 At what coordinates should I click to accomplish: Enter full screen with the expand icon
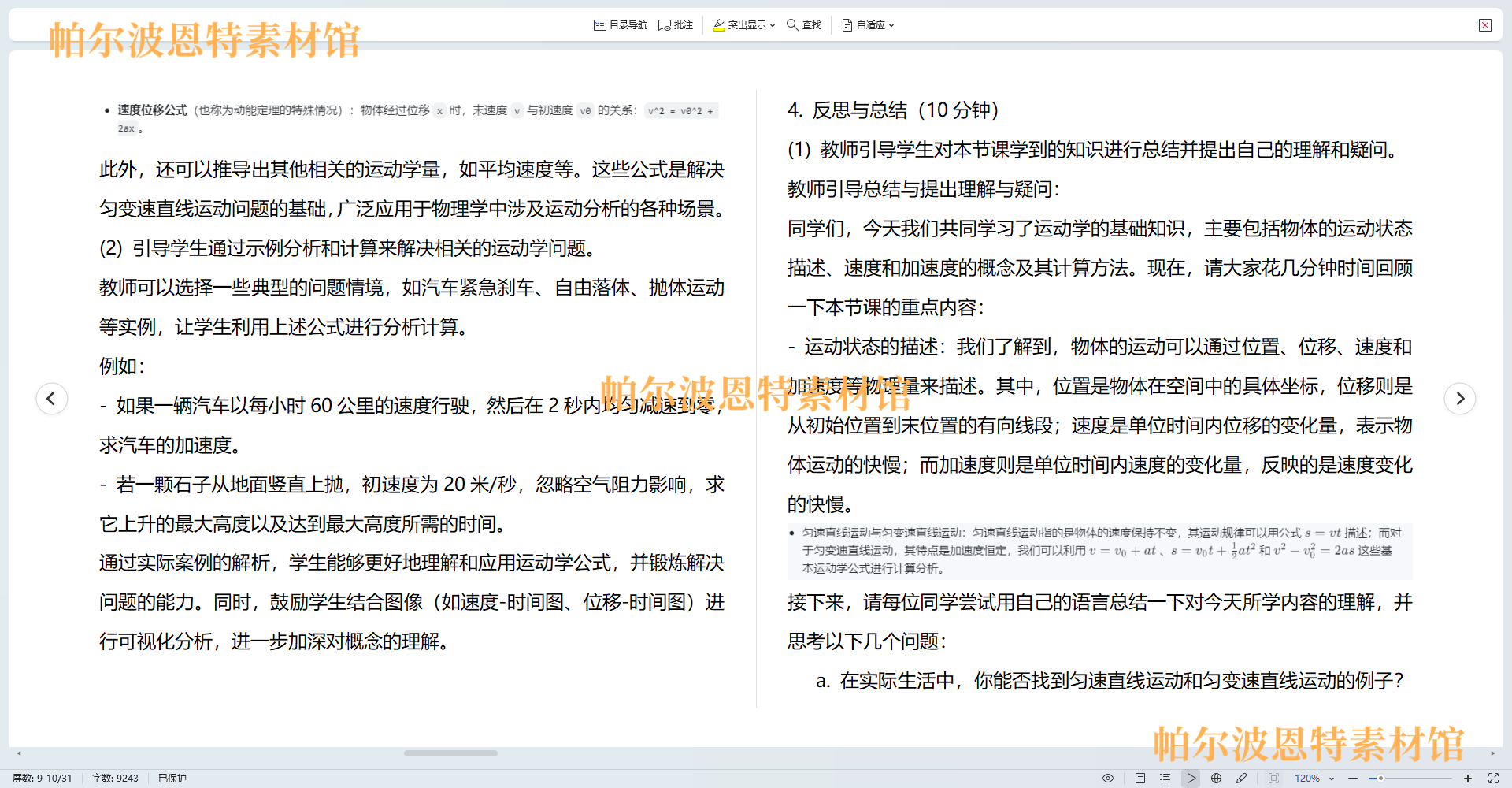click(1493, 779)
